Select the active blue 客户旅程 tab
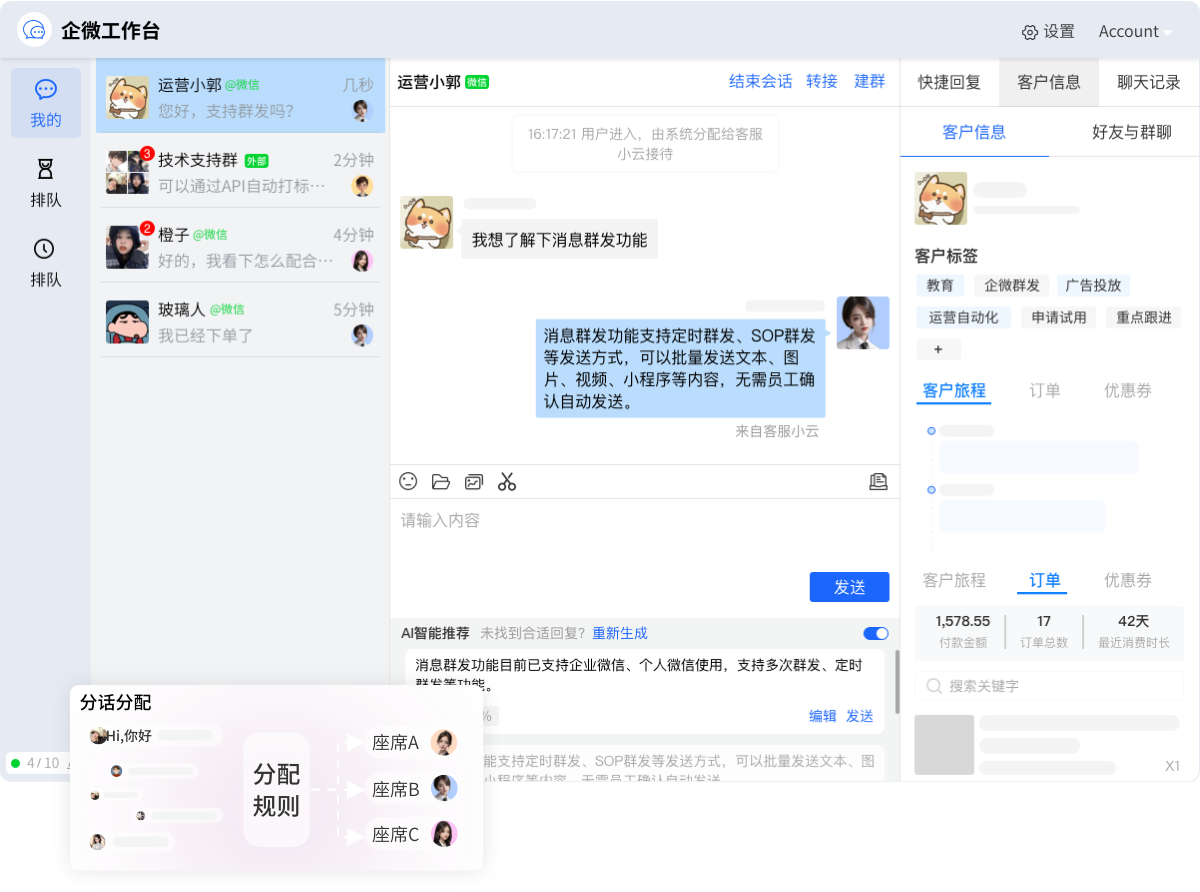The width and height of the screenshot is (1200, 892). pos(954,390)
